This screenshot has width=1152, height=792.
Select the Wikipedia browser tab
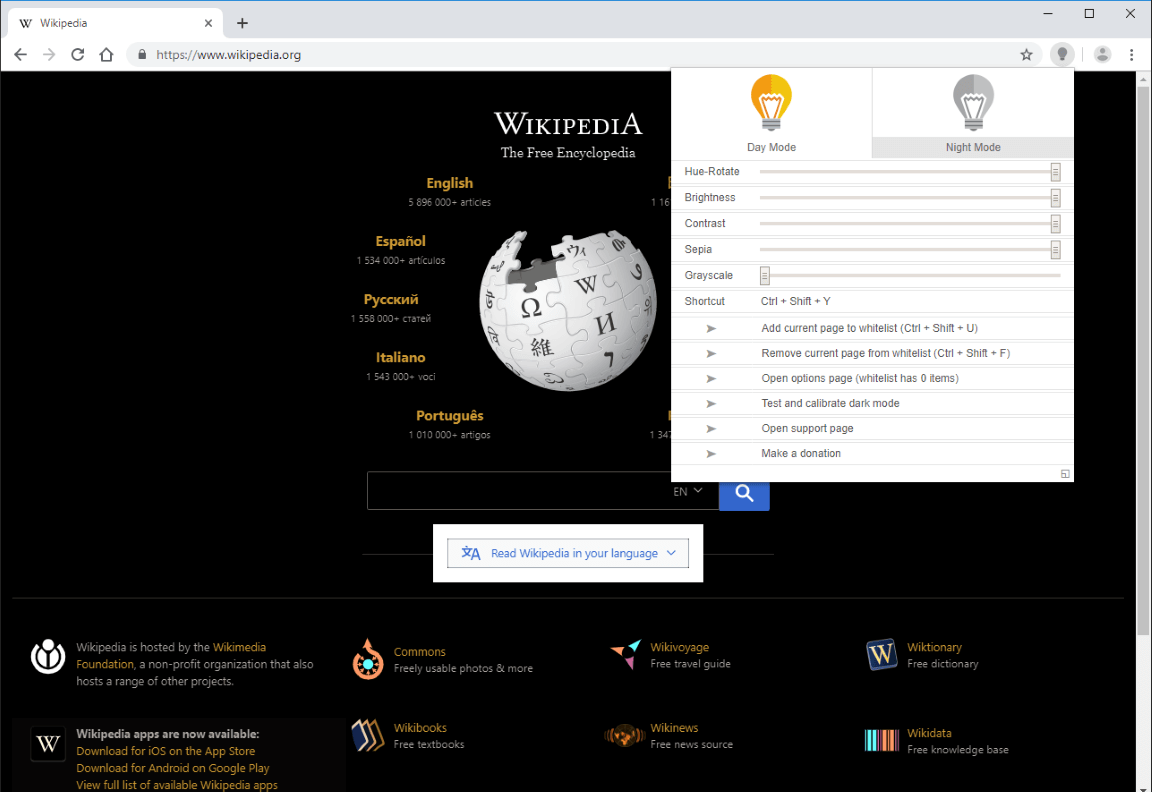(x=115, y=23)
